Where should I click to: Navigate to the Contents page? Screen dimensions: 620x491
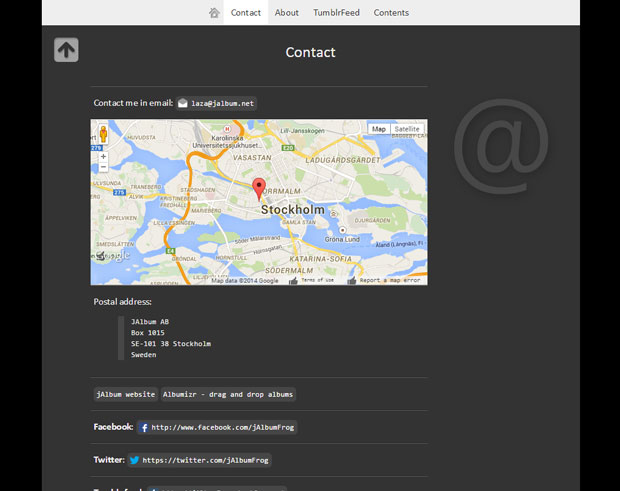[391, 13]
